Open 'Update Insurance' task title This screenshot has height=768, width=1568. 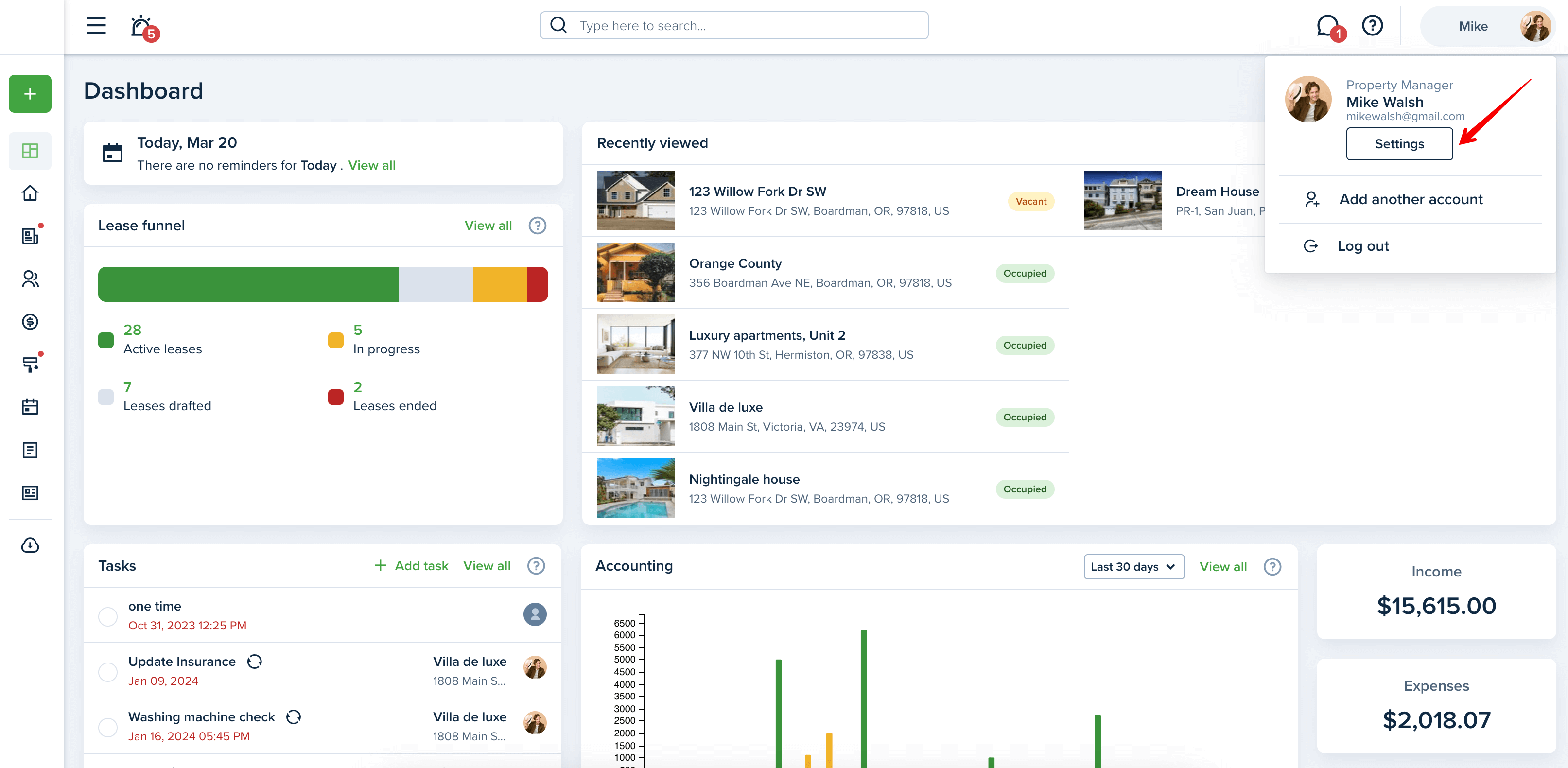point(181,662)
